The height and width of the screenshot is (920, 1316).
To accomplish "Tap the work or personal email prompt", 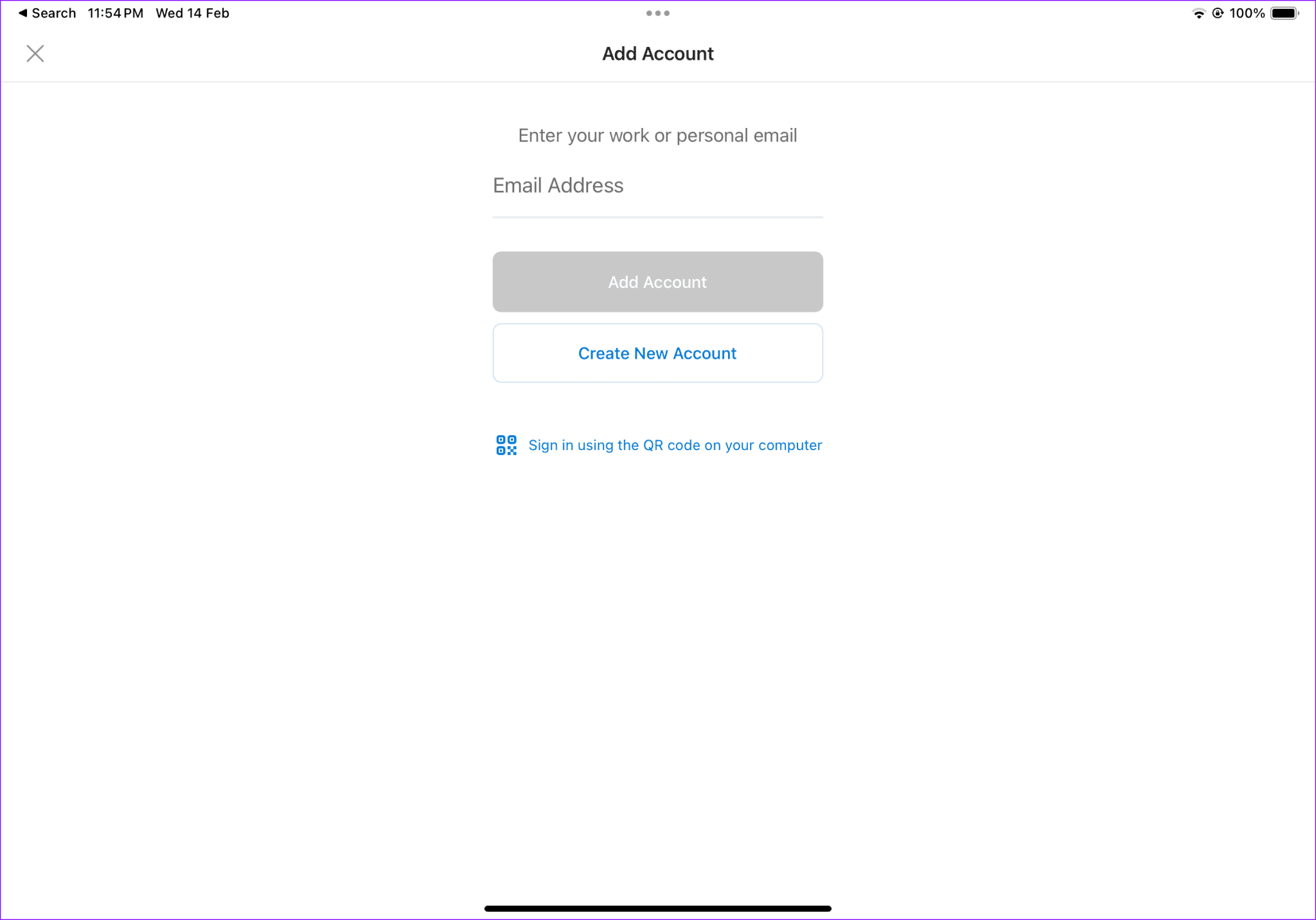I will [657, 135].
